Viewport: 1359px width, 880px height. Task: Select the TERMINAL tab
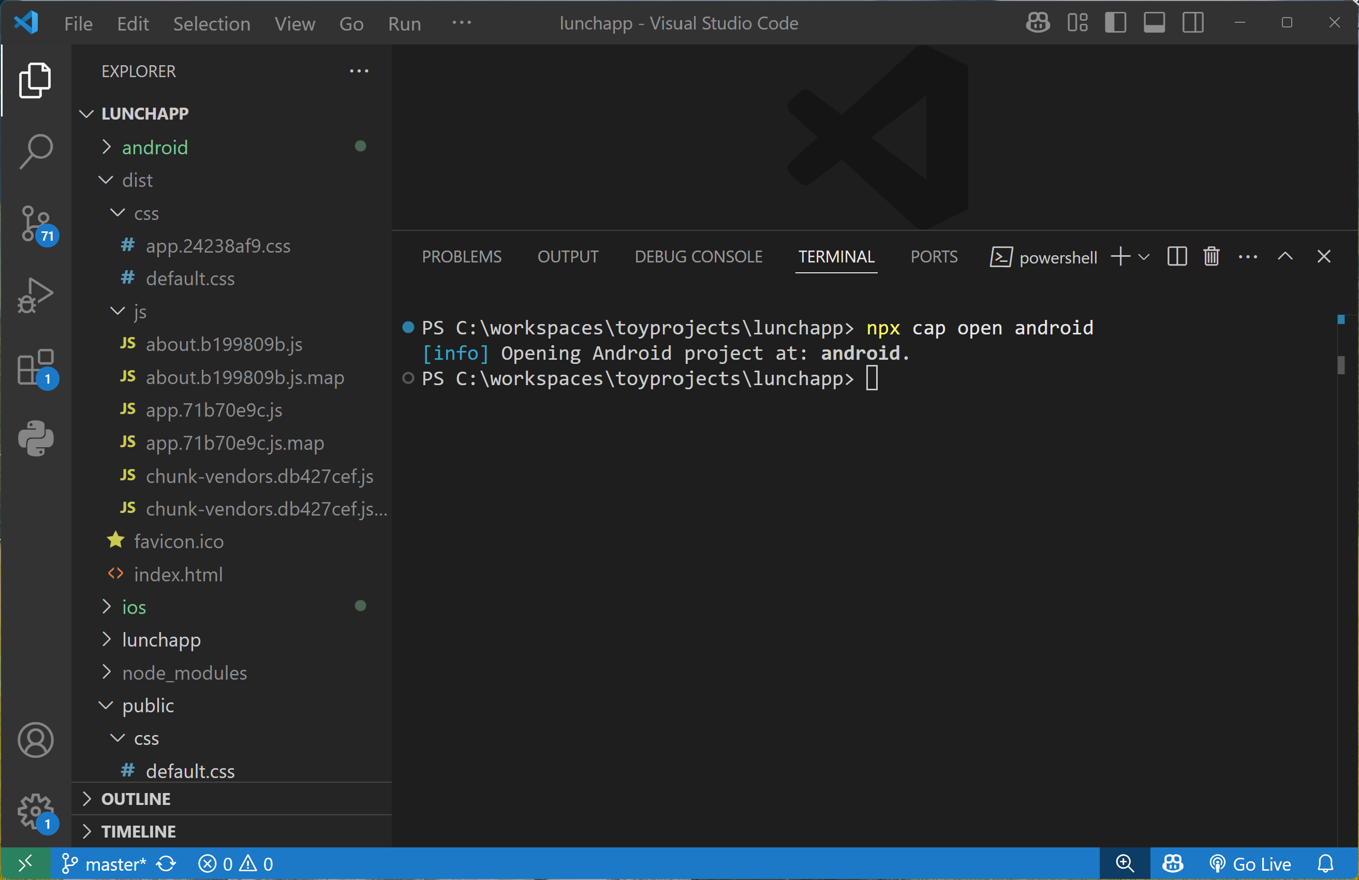coord(836,257)
